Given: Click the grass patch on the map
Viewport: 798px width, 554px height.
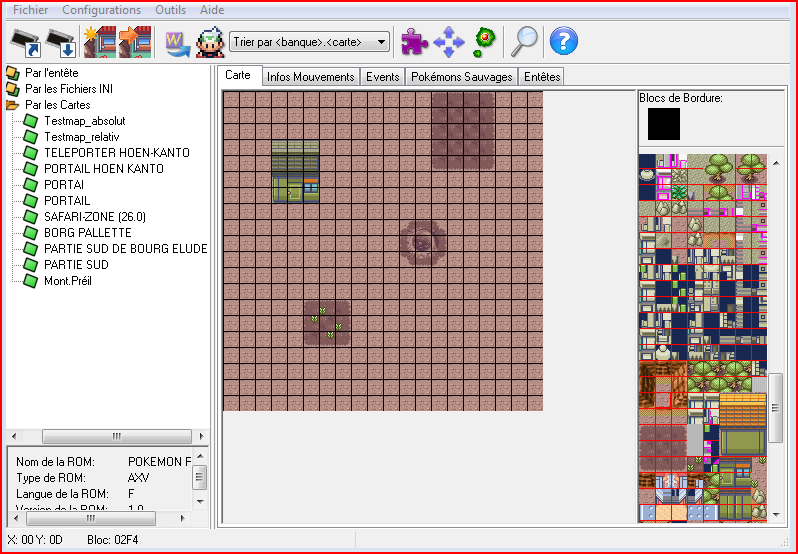Looking at the screenshot, I should pos(327,324).
